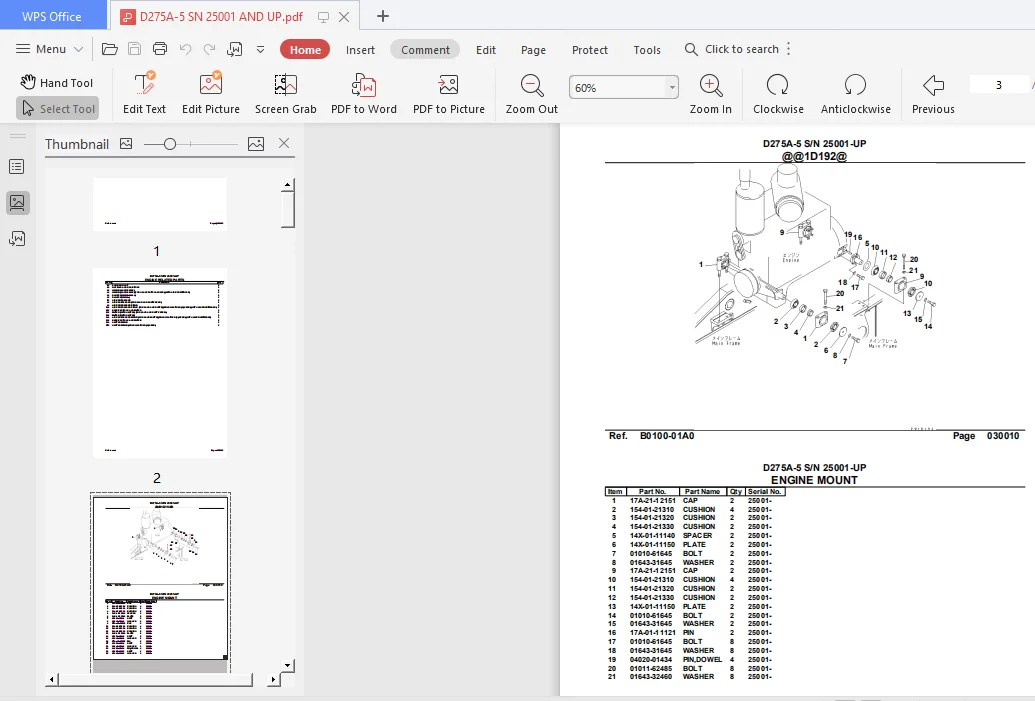Click 'PIN,DOWEL' part name in table
This screenshot has height=701, width=1035.
(702, 659)
